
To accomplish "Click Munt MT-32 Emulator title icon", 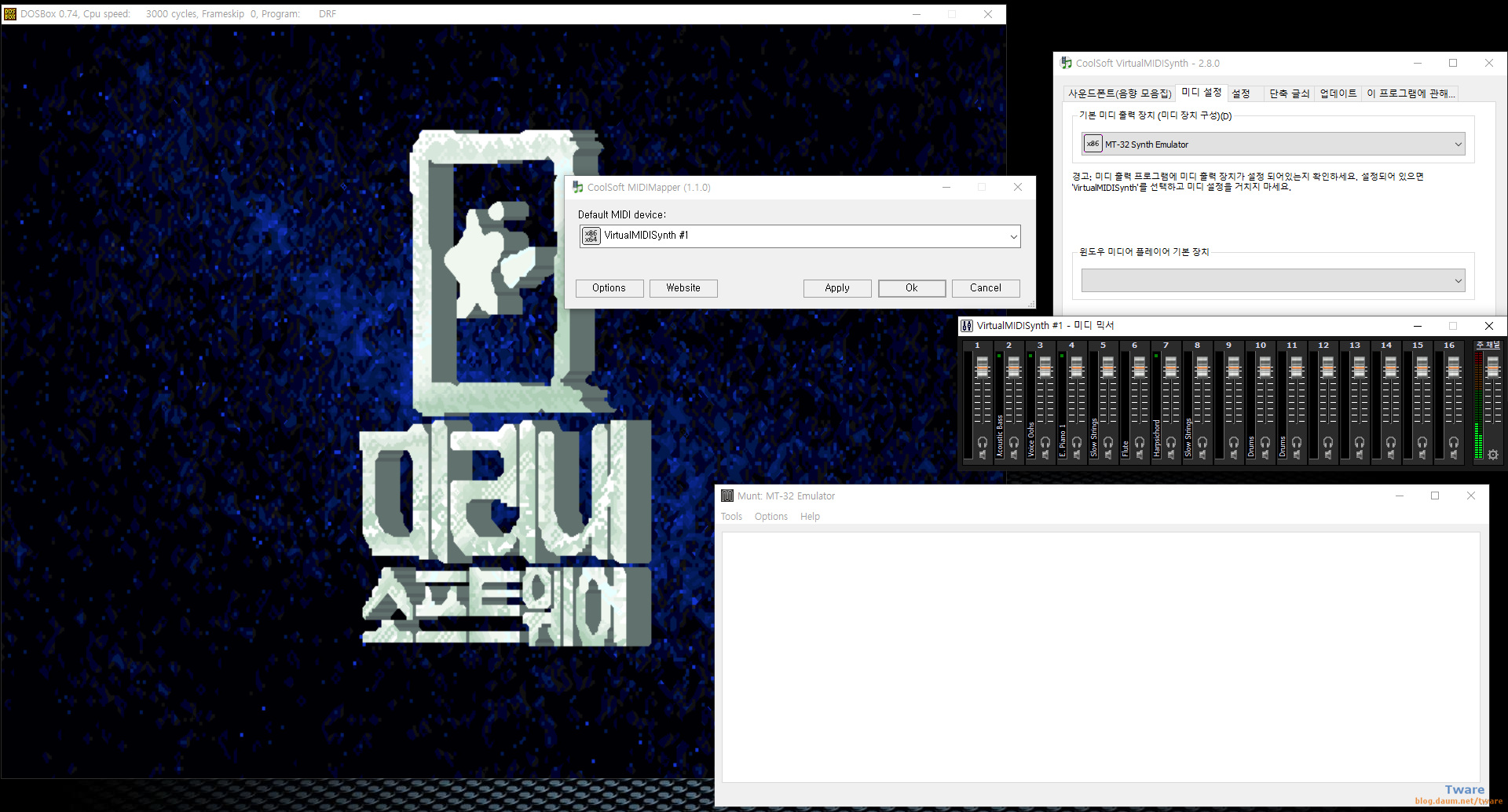I will click(x=727, y=496).
